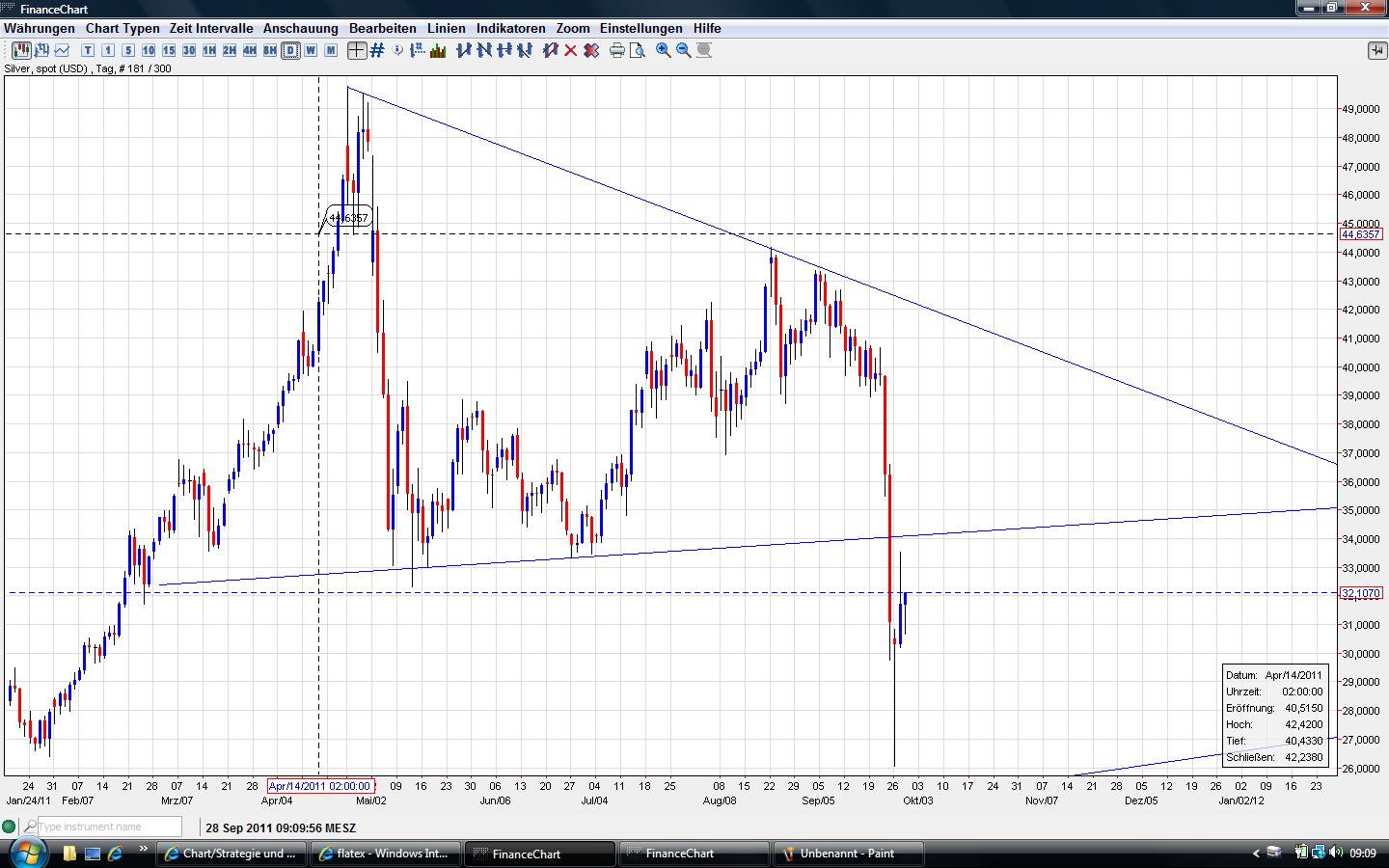Viewport: 1389px width, 868px height.
Task: Open the Zeit Intervalle menu
Action: click(211, 28)
